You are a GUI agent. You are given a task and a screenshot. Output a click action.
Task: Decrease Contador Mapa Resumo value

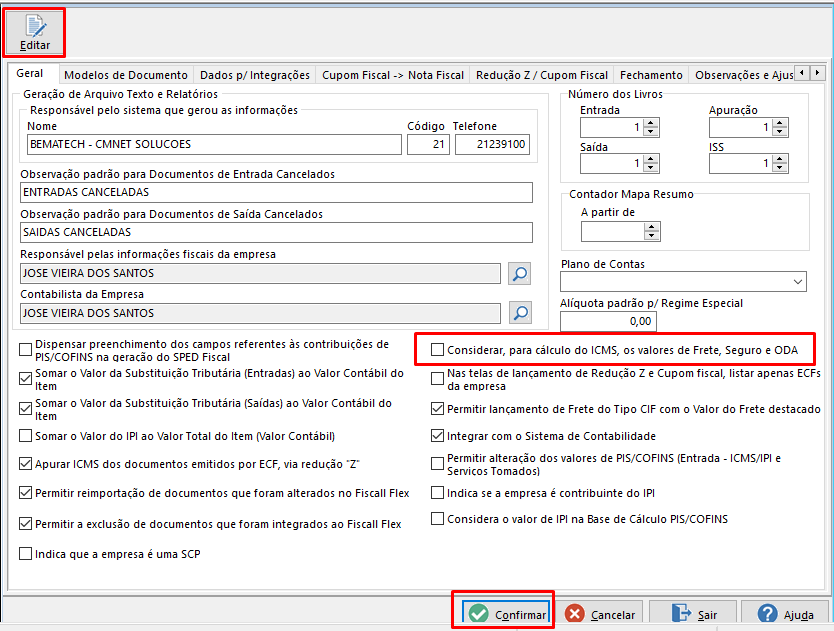[652, 236]
